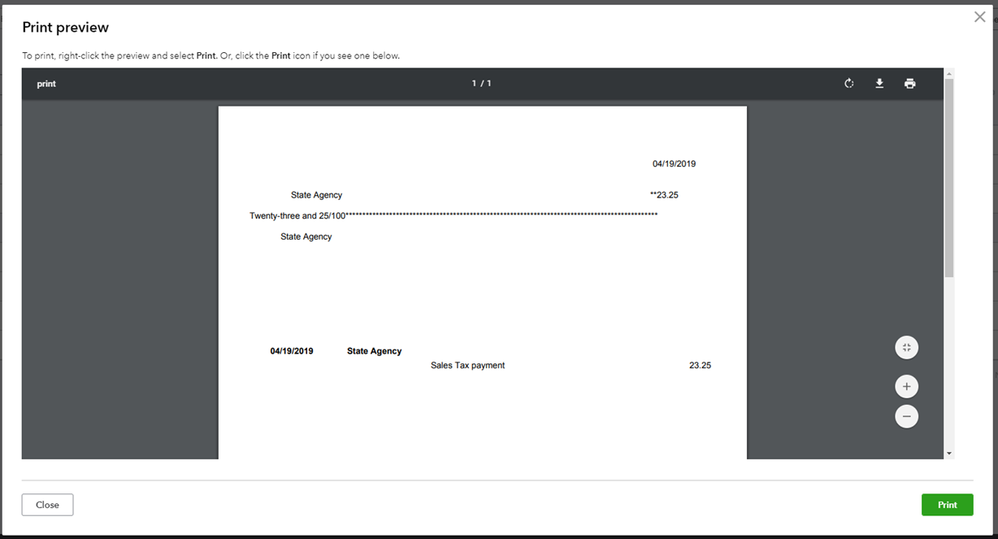Click the scrollbar up arrow
Screen dimensions: 998x539
coord(949,73)
